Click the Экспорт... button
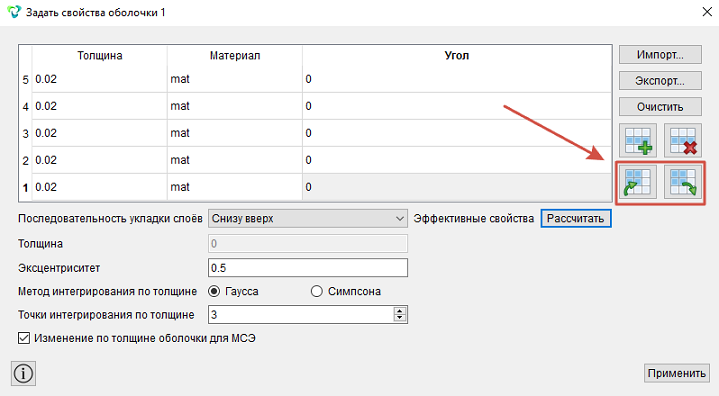 660,81
